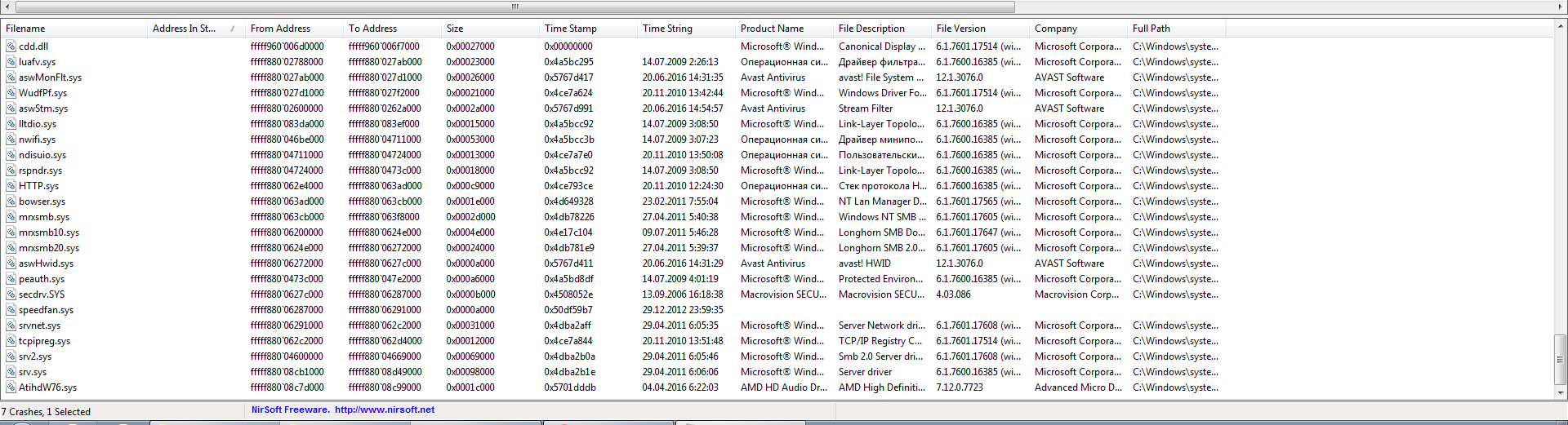This screenshot has width=1568, height=425.
Task: Click the file icon next to speedfan.sys
Action: [11, 310]
